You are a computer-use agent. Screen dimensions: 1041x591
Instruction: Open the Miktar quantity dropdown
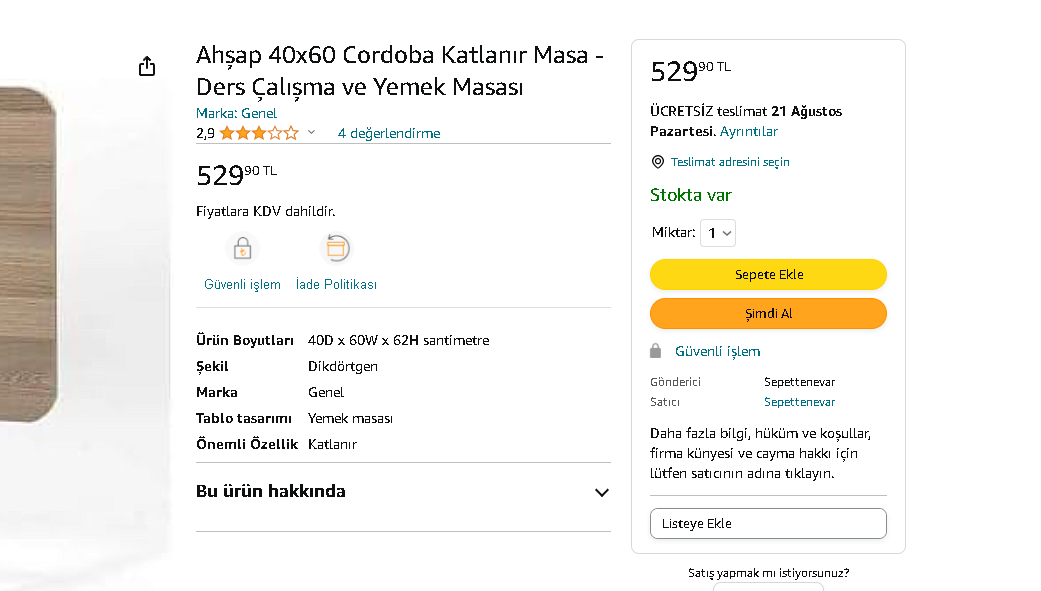[718, 233]
